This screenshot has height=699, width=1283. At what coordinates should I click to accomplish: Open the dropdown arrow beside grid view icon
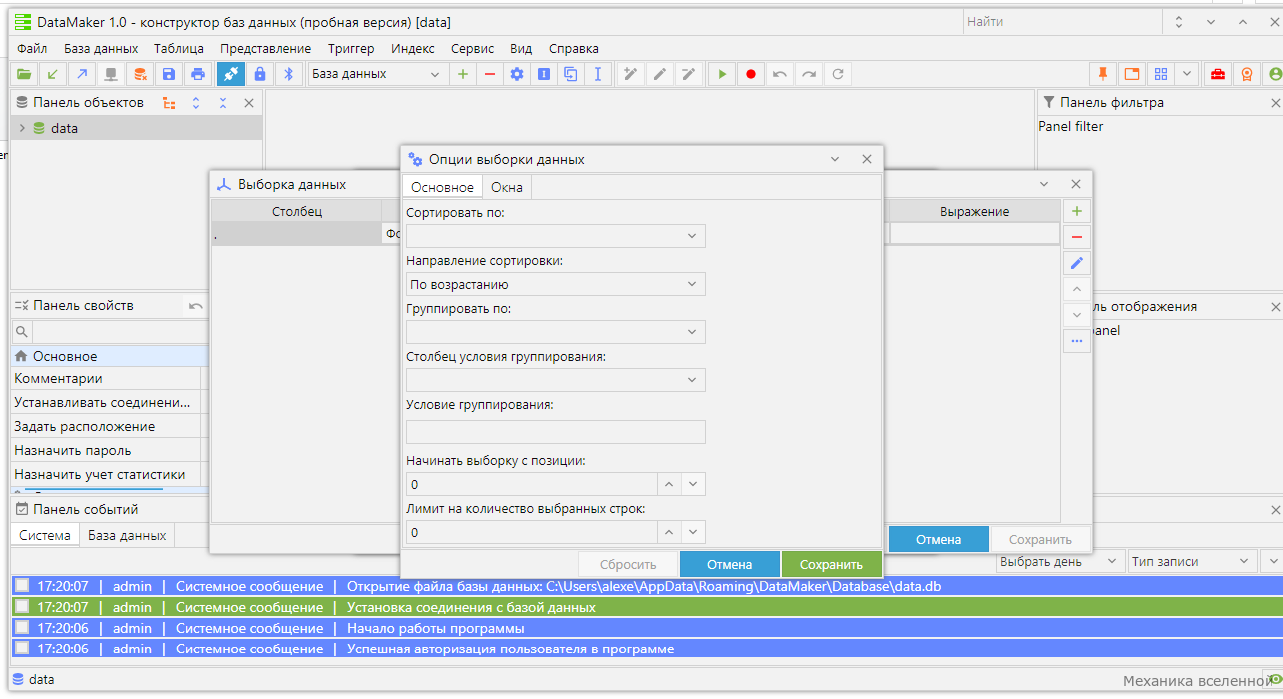point(1187,74)
